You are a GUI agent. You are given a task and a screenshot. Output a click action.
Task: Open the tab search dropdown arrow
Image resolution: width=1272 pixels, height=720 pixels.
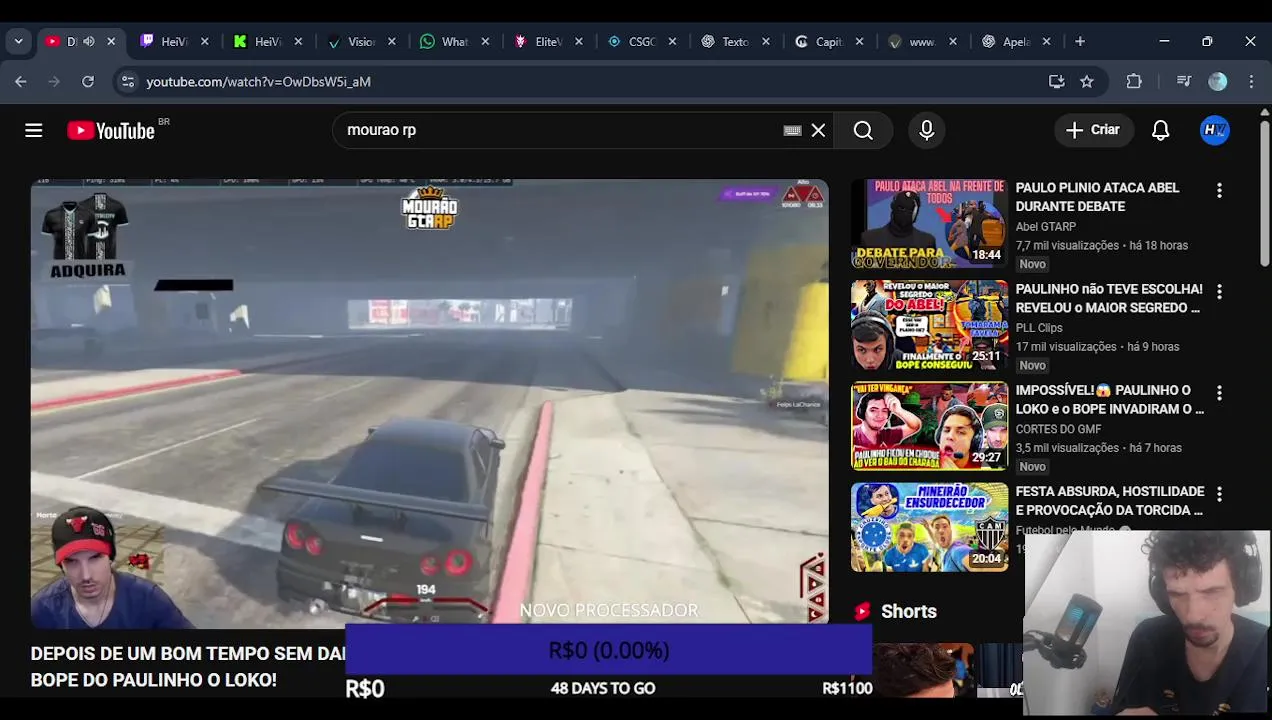pyautogui.click(x=18, y=41)
